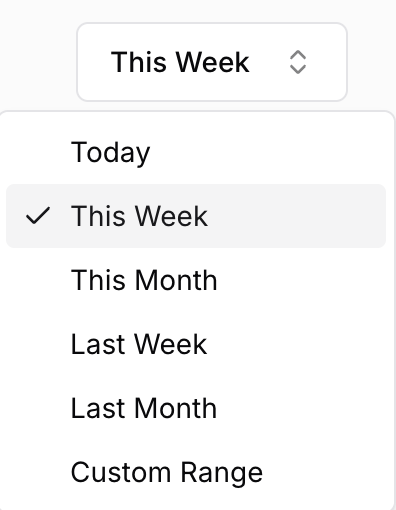Click the highlighted This Week row
Image resolution: width=396 pixels, height=510 pixels.
pos(196,216)
